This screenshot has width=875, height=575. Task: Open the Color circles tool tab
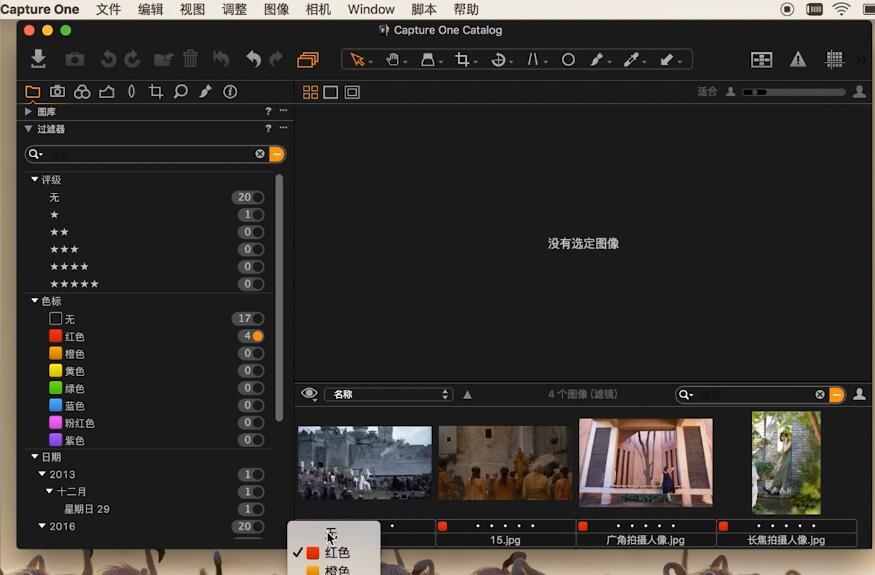[82, 92]
